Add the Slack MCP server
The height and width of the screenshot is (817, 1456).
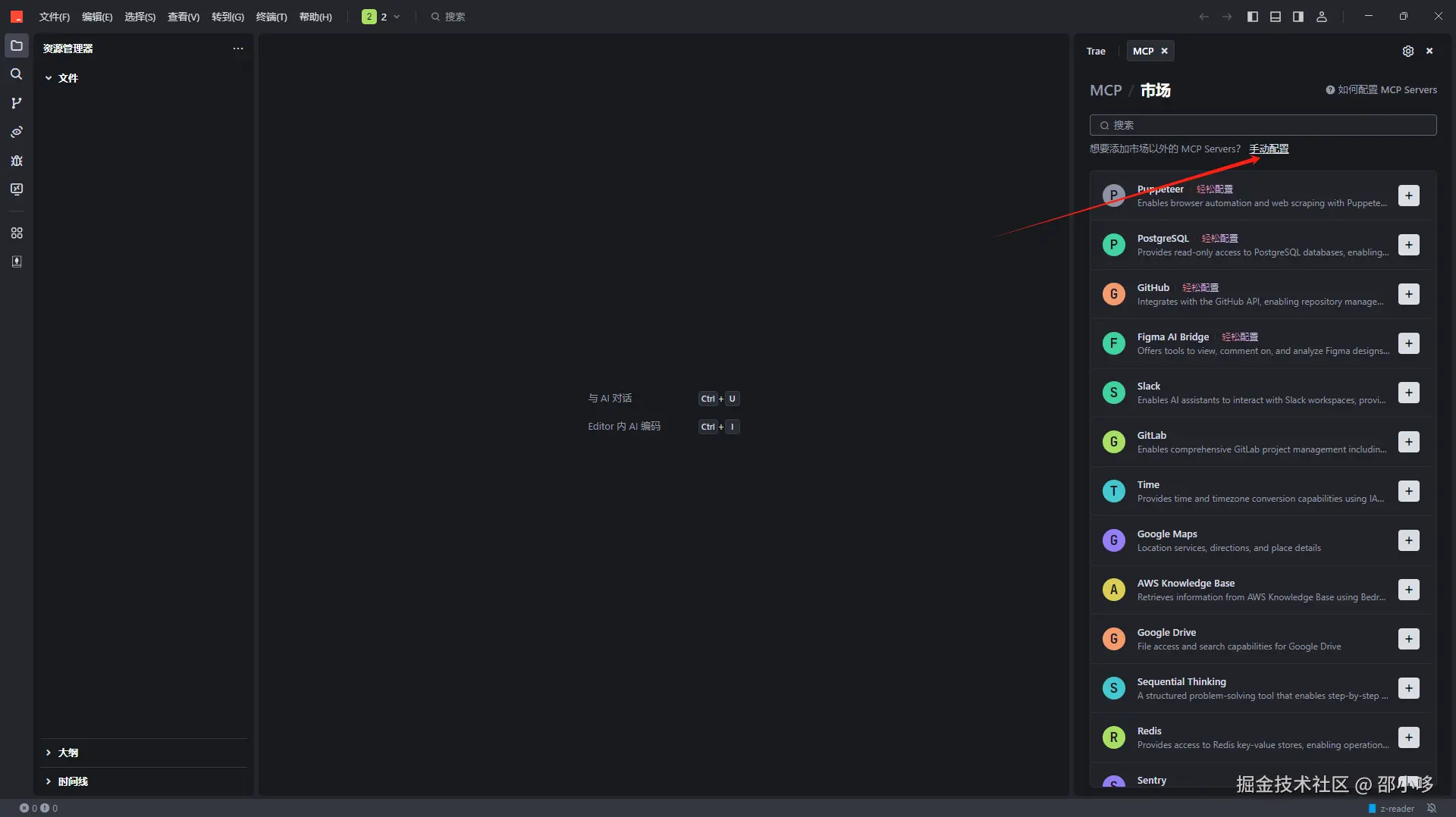coord(1409,393)
